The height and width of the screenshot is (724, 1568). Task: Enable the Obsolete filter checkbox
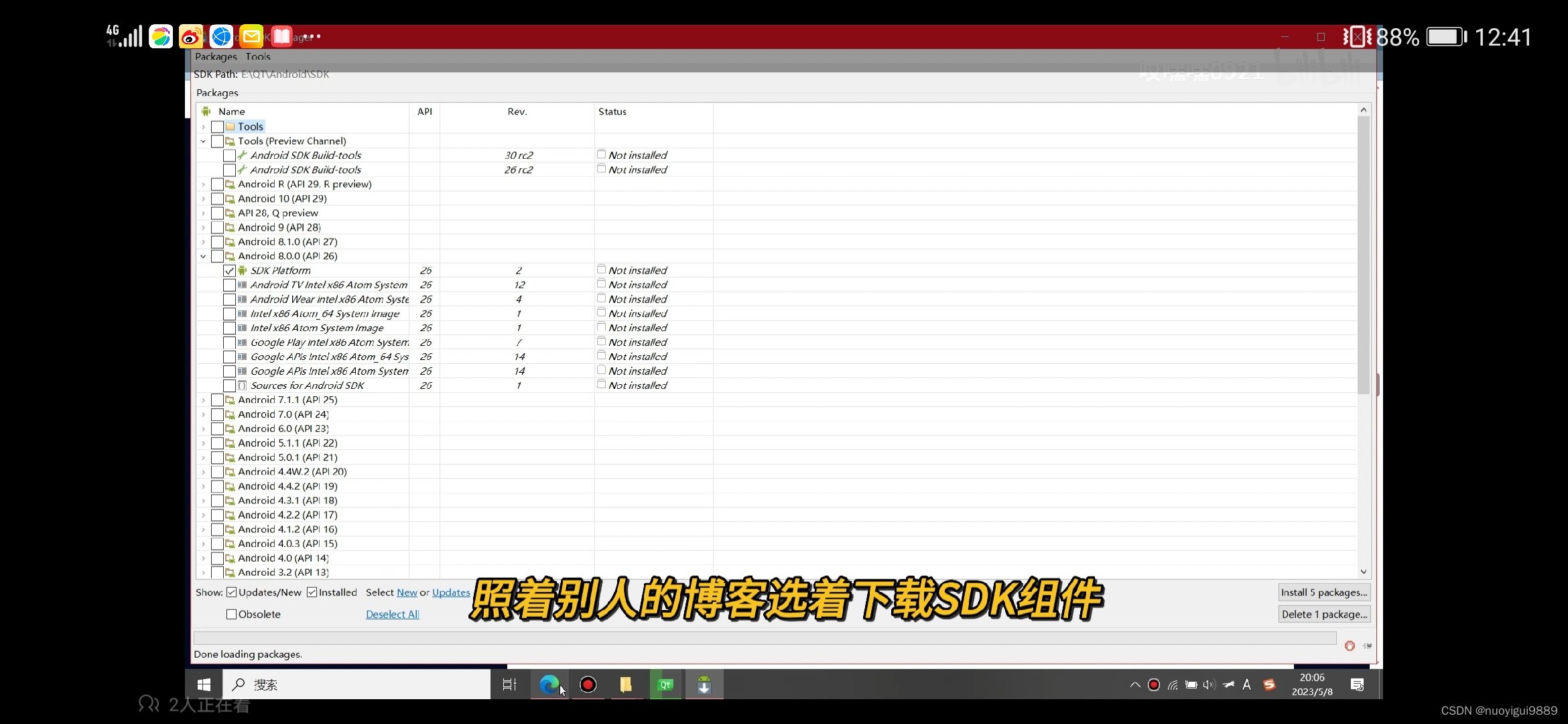(232, 614)
